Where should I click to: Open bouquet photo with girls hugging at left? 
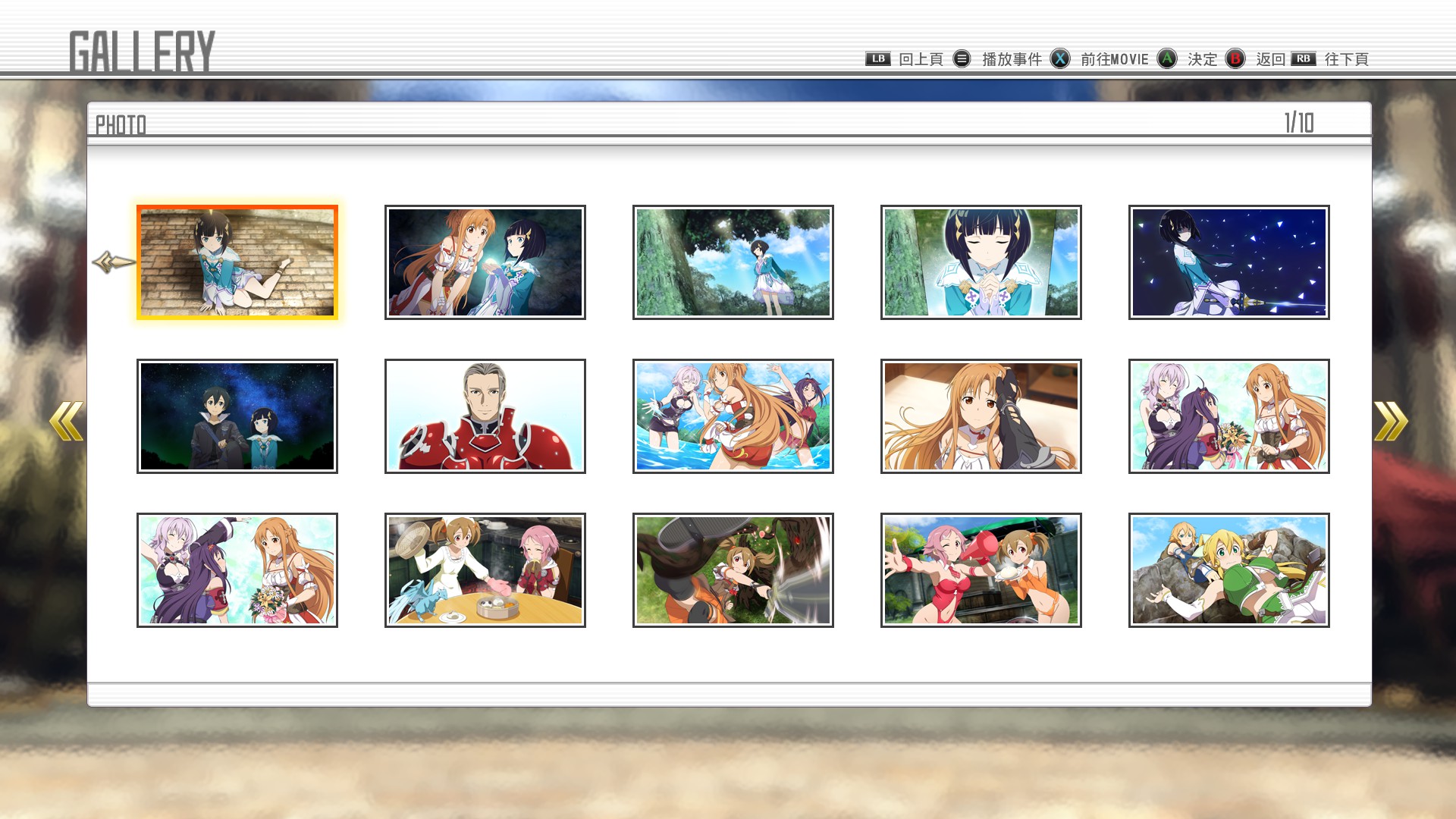(1229, 416)
